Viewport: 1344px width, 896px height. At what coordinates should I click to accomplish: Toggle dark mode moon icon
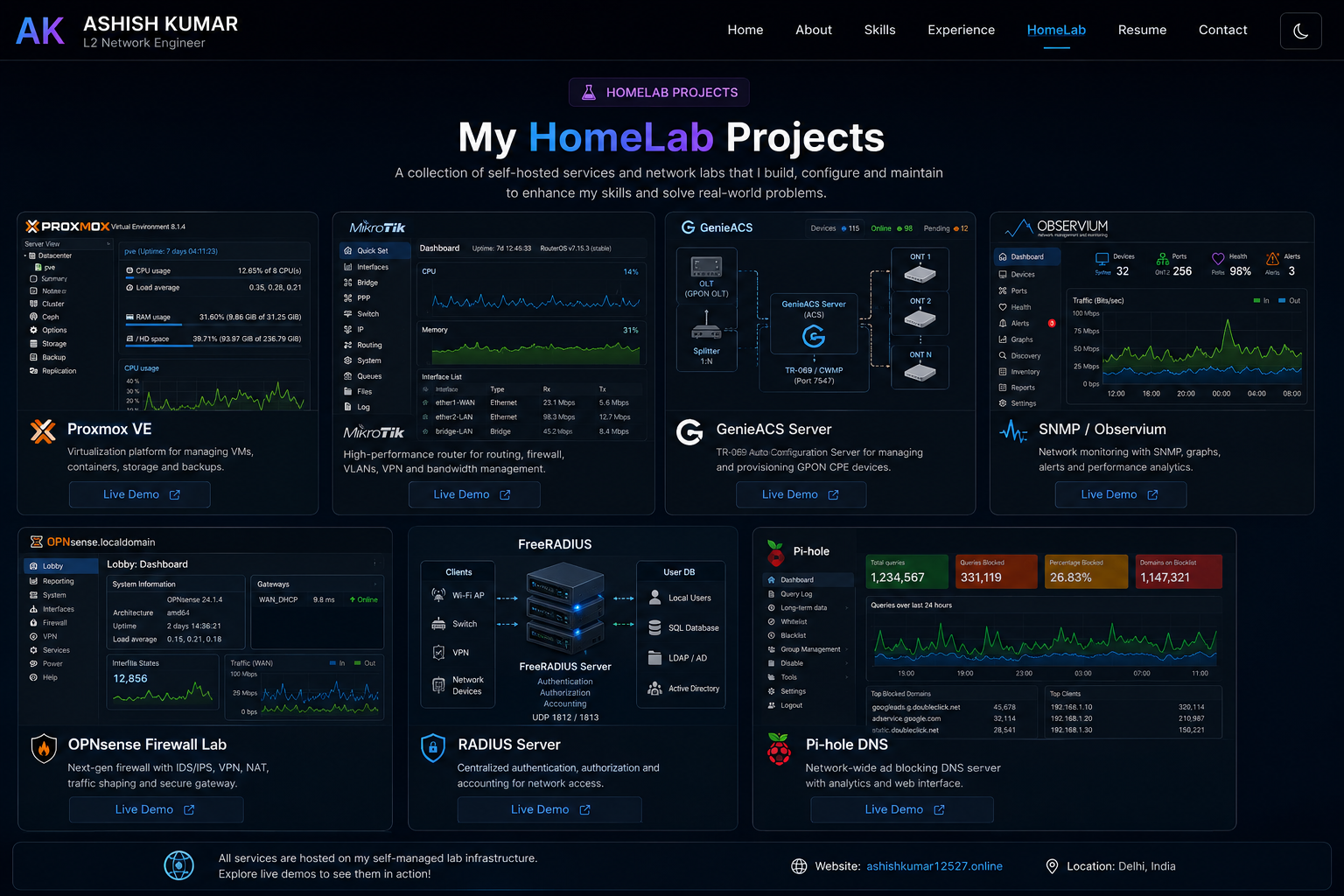pos(1300,31)
